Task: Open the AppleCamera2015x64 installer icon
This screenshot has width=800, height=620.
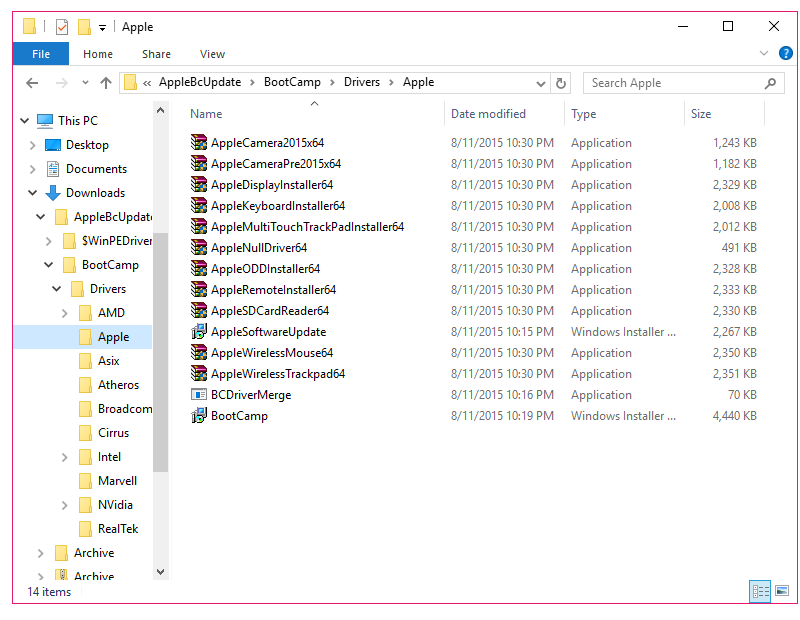Action: [198, 142]
